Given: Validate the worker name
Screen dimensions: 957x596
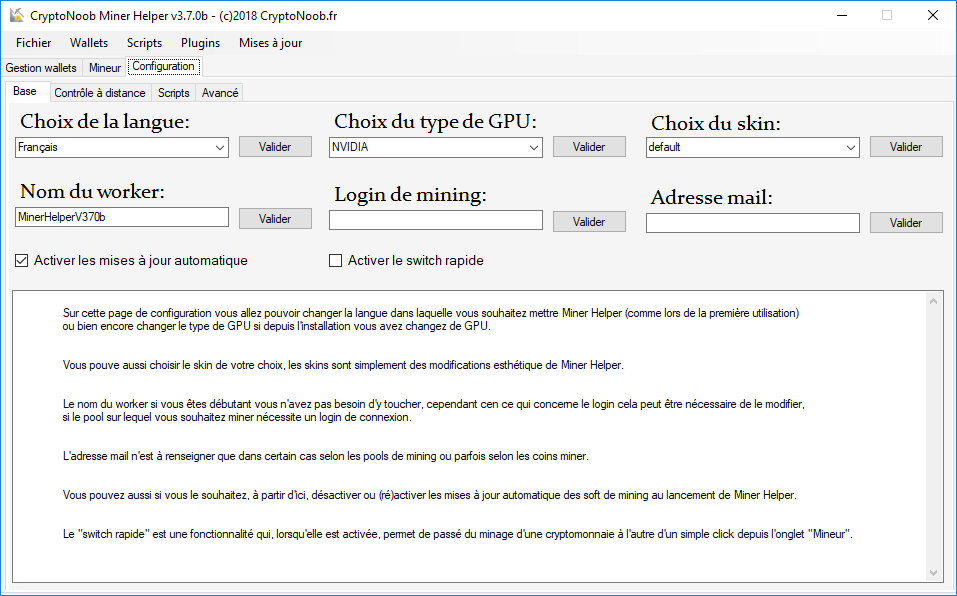Looking at the screenshot, I should pyautogui.click(x=275, y=219).
